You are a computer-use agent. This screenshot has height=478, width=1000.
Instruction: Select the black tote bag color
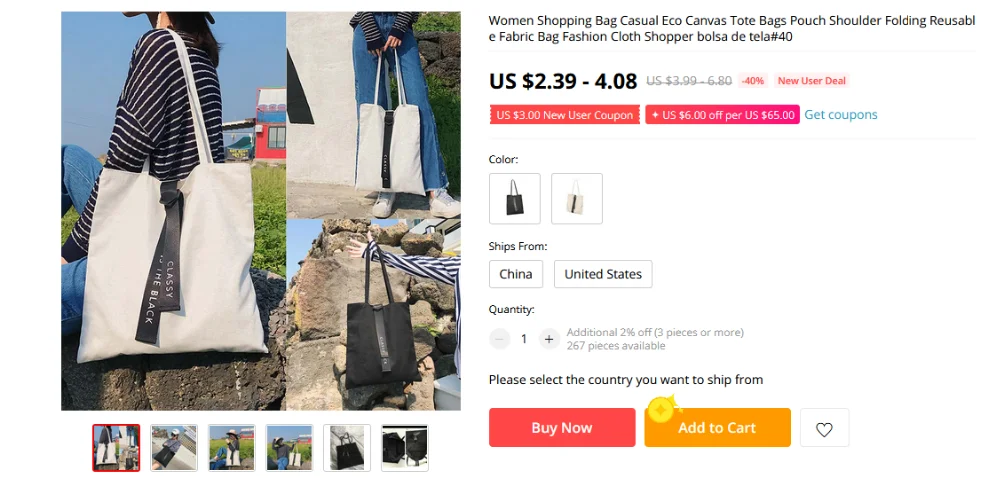(x=515, y=199)
